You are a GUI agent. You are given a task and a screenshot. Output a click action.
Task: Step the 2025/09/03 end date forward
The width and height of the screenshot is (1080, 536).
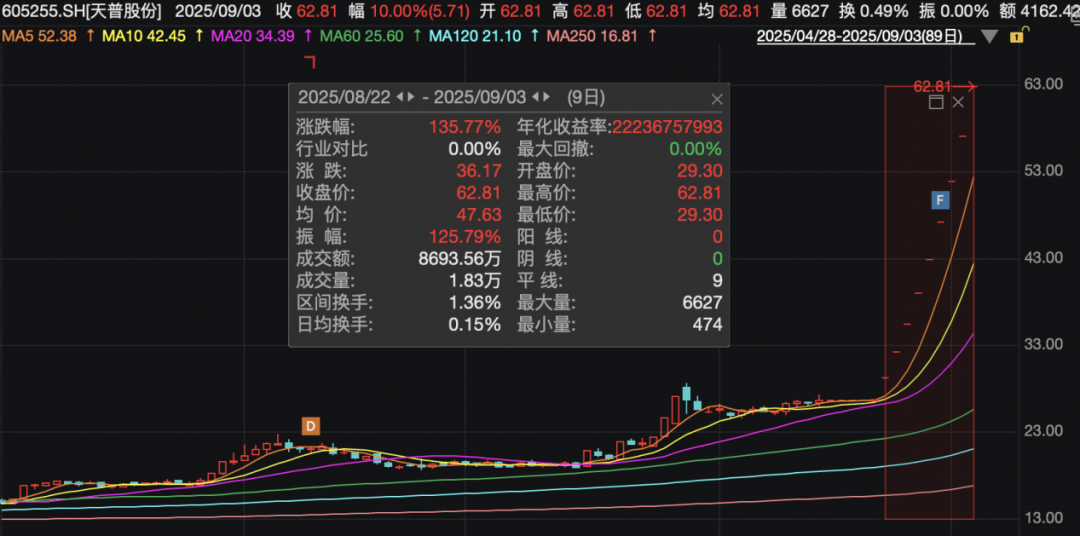pos(548,98)
